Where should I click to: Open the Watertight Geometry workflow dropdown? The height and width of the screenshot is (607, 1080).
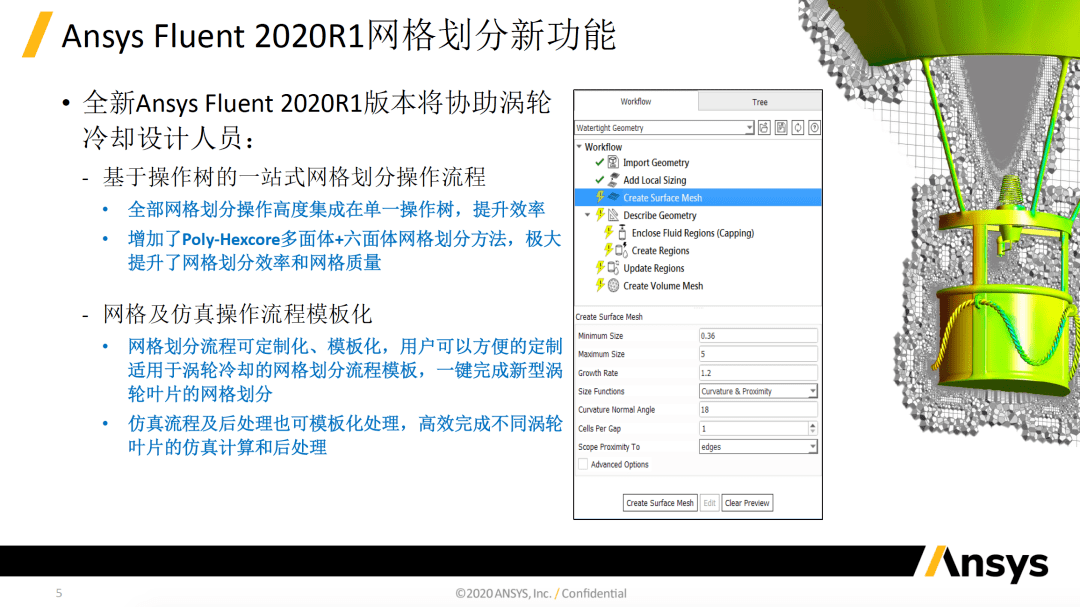[664, 127]
